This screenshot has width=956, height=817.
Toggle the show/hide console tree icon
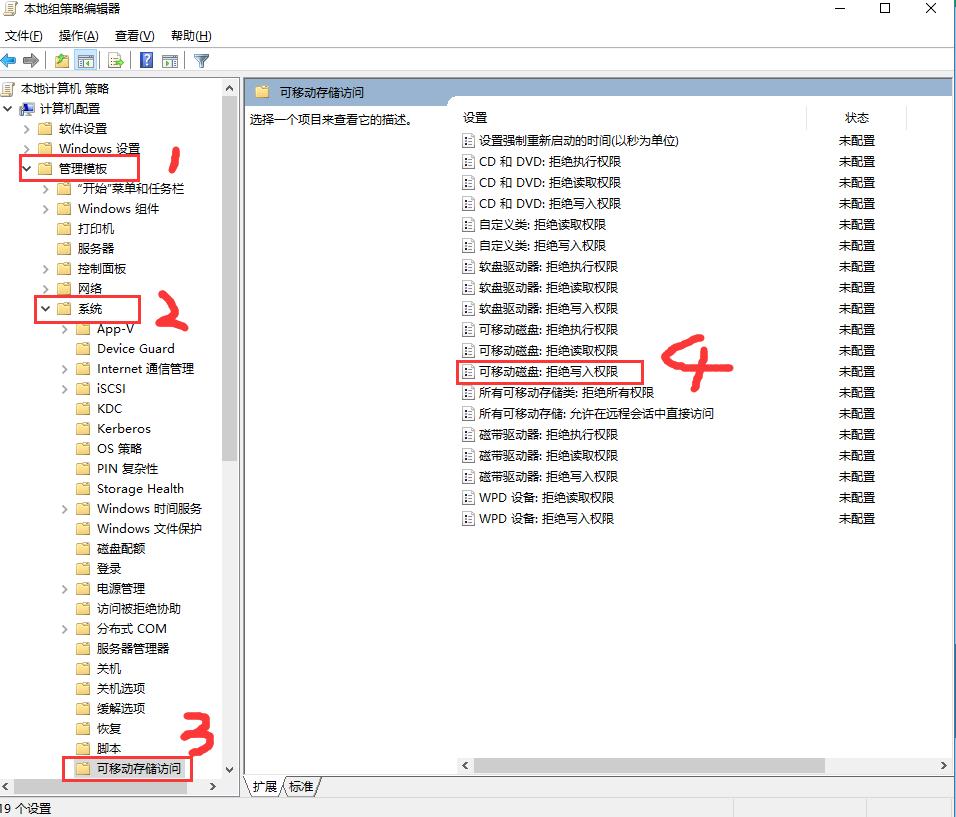coord(86,60)
